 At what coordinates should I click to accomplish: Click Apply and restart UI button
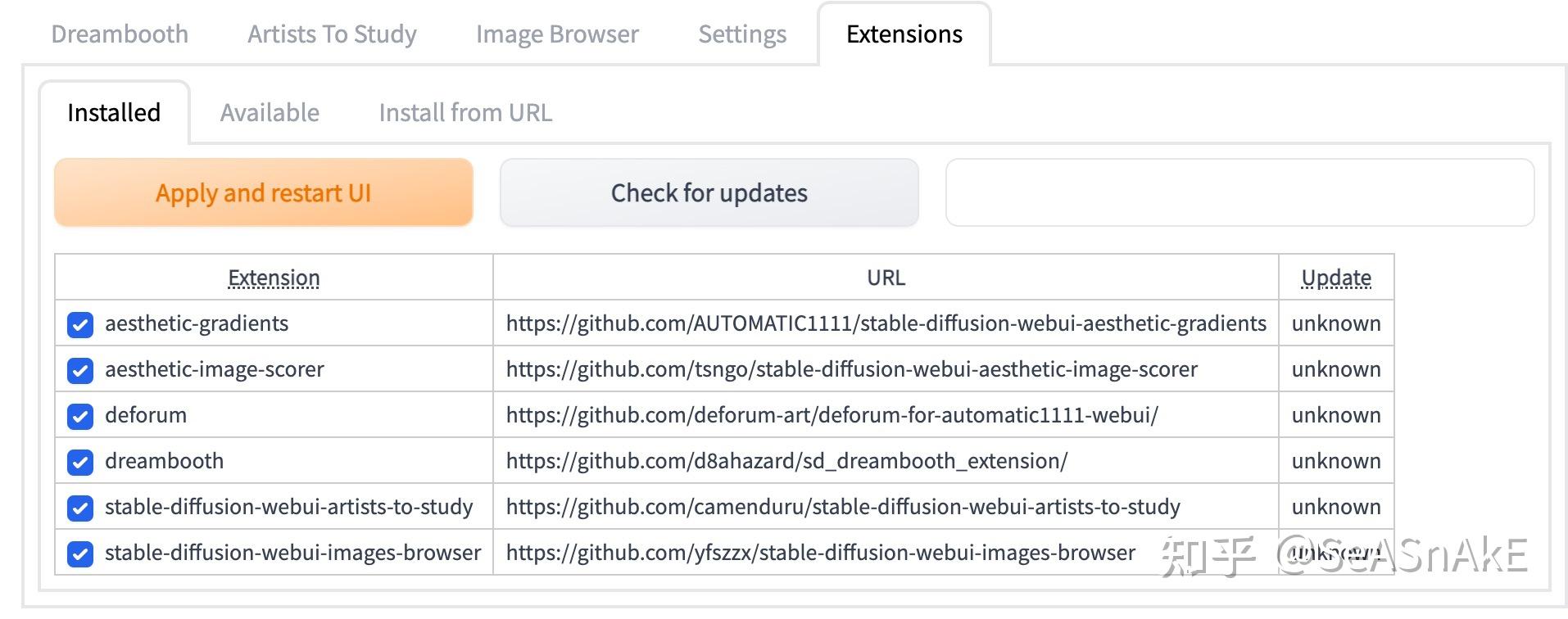[x=264, y=193]
